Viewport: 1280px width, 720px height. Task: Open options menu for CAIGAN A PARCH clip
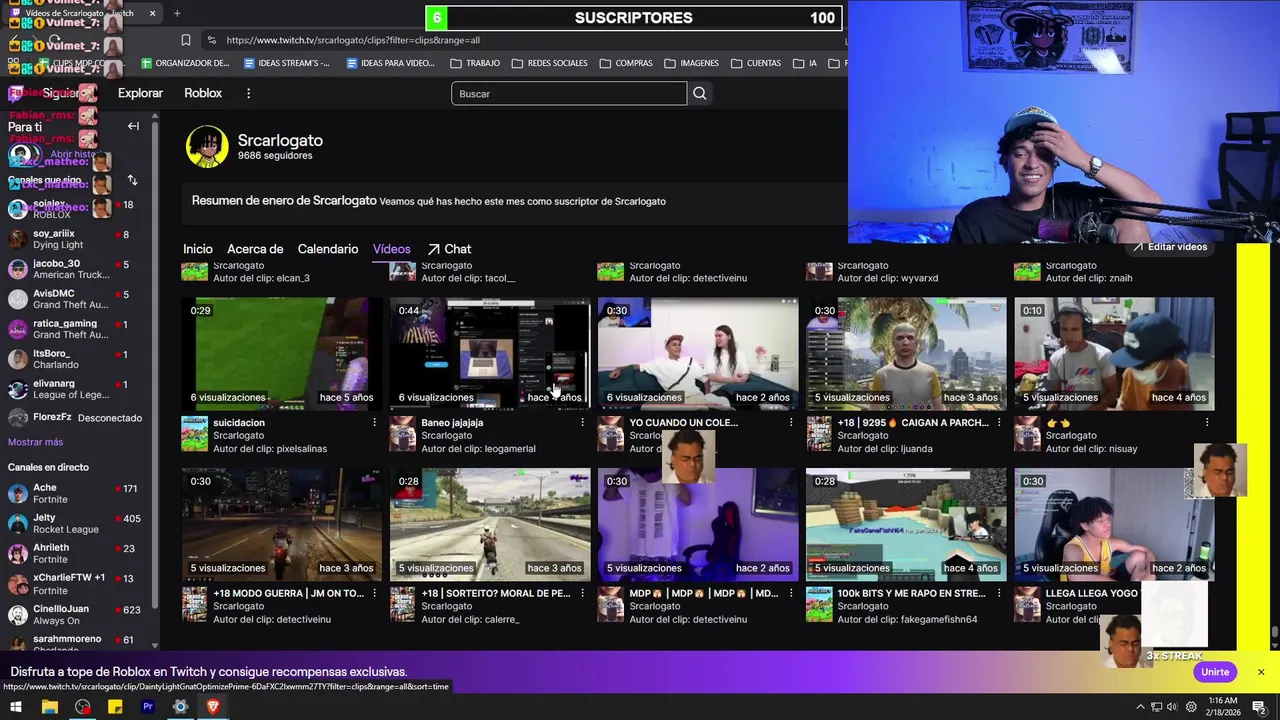(x=998, y=423)
